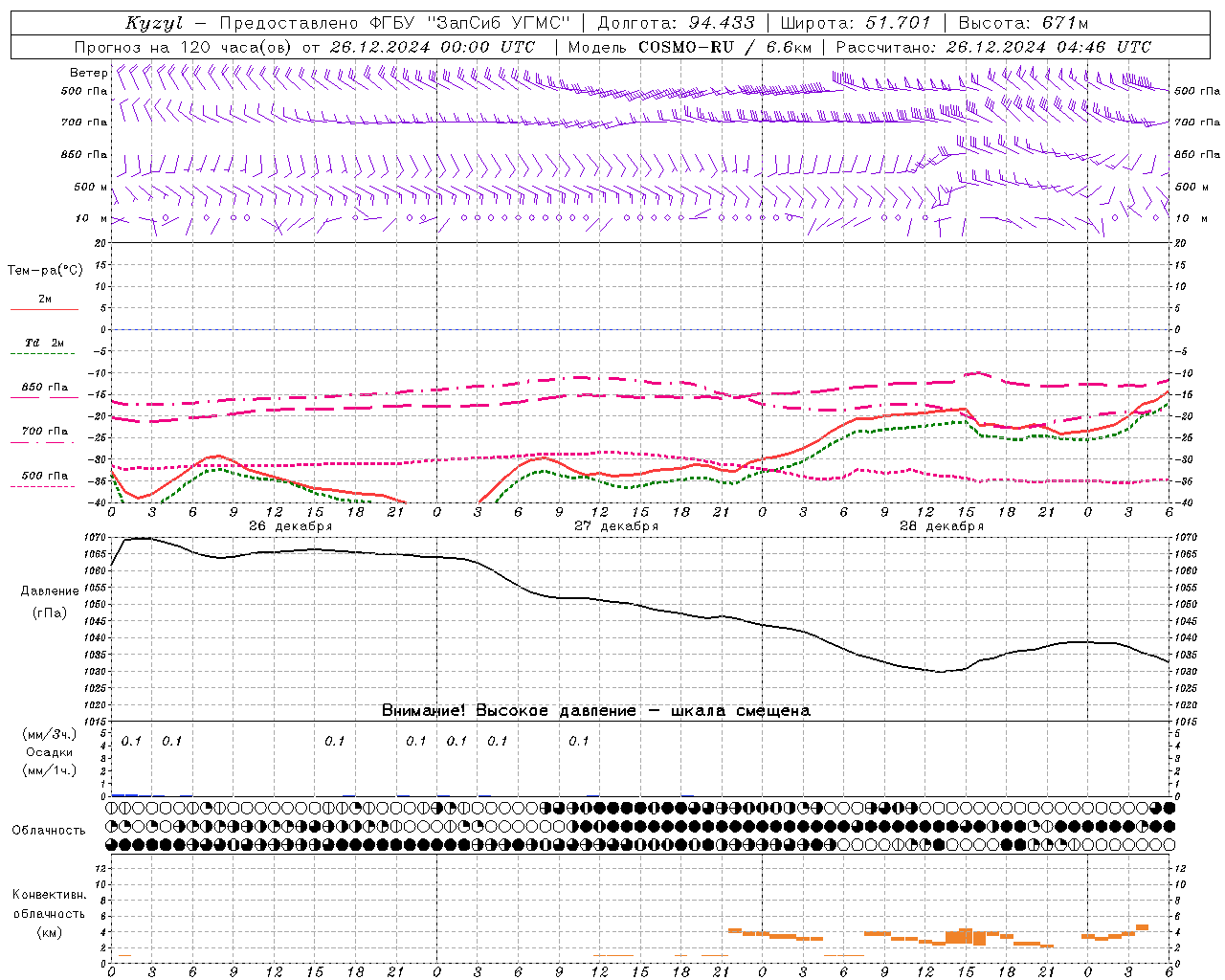The width and height of the screenshot is (1225, 980).
Task: Click the computed time Рассчитано: 26.12.2024 04:46 UTC
Action: click(x=993, y=47)
